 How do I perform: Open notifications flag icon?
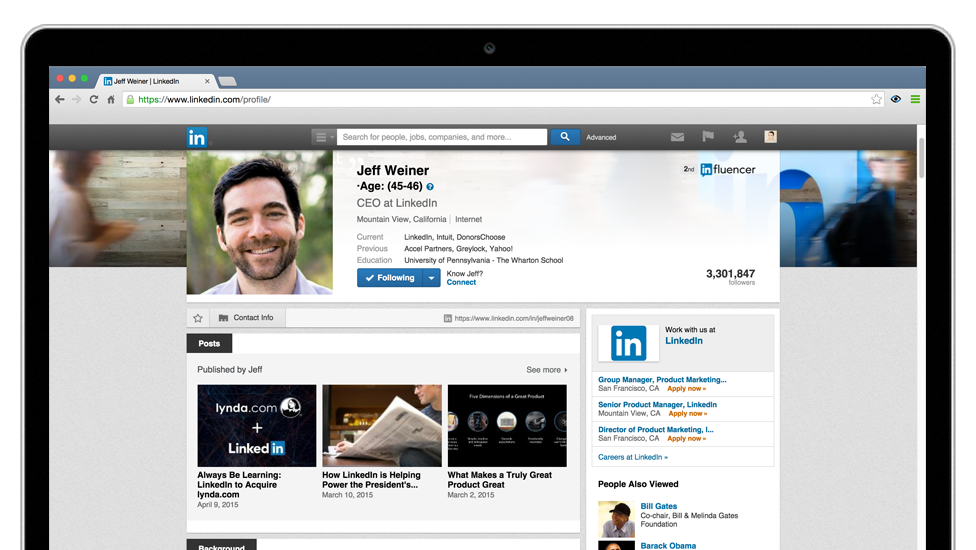coord(708,136)
